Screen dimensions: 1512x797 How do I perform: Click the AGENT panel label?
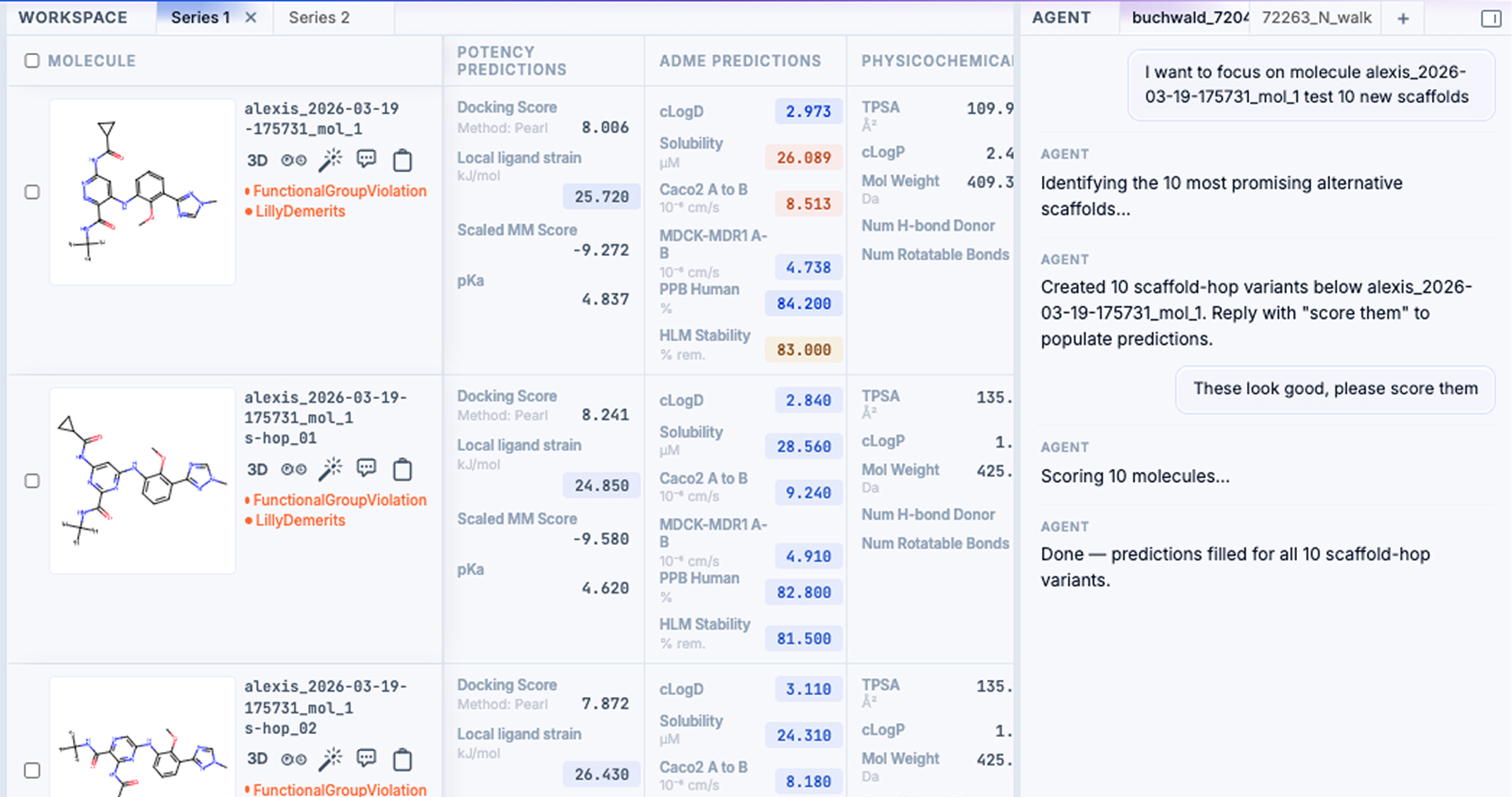(1062, 17)
